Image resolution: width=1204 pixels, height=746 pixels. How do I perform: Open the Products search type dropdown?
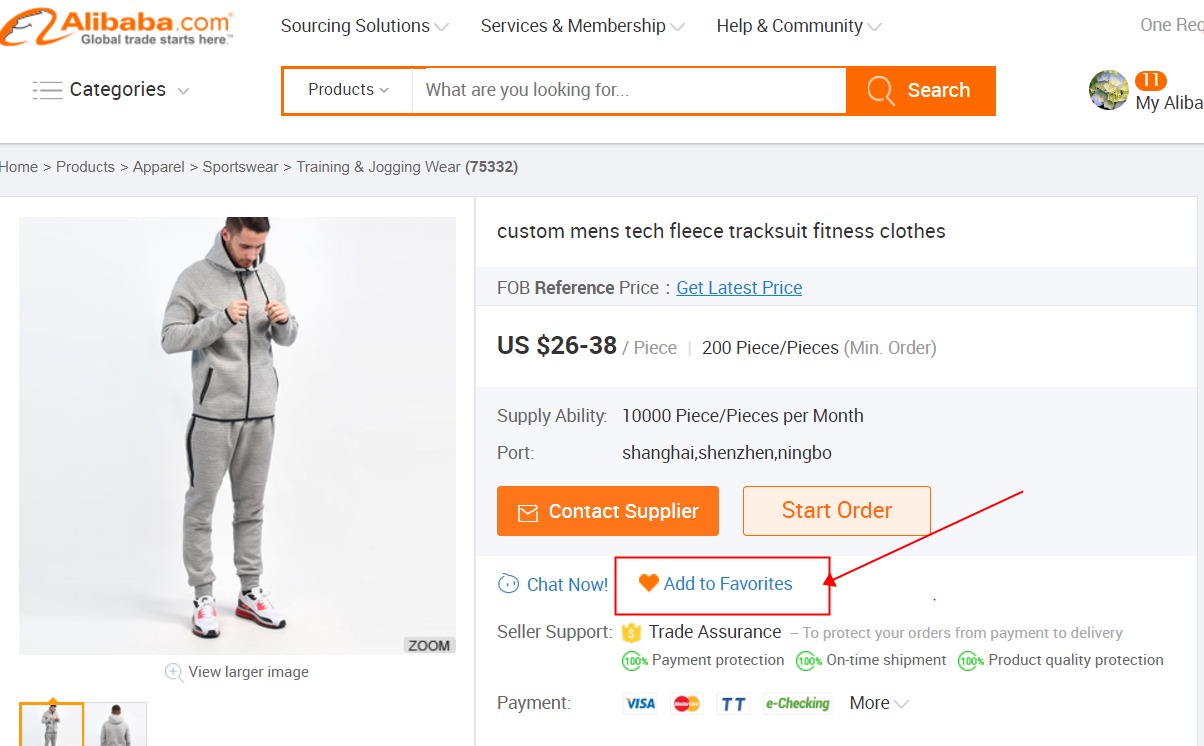[348, 90]
